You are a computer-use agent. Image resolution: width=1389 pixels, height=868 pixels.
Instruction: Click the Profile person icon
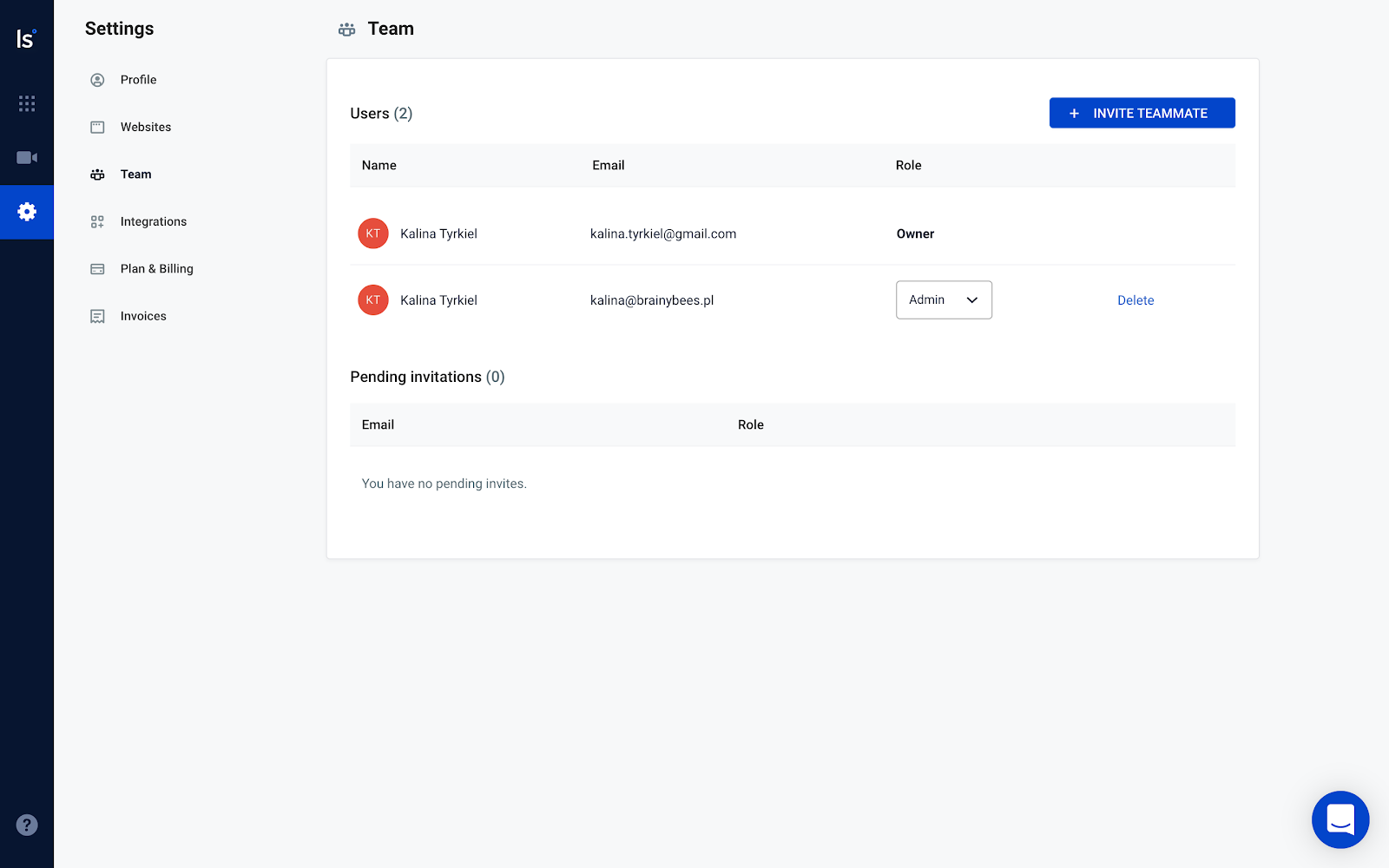97,79
